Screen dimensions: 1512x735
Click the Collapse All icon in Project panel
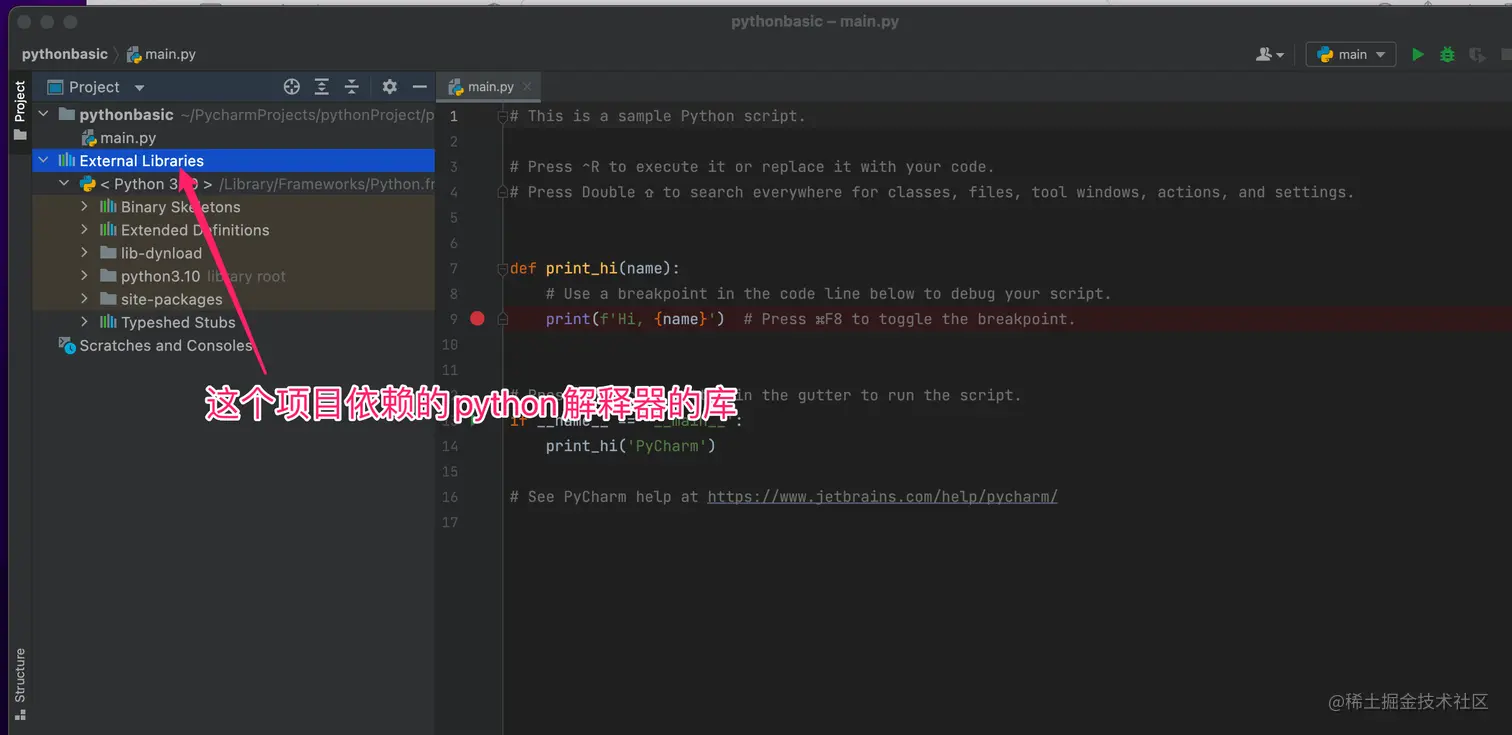352,87
